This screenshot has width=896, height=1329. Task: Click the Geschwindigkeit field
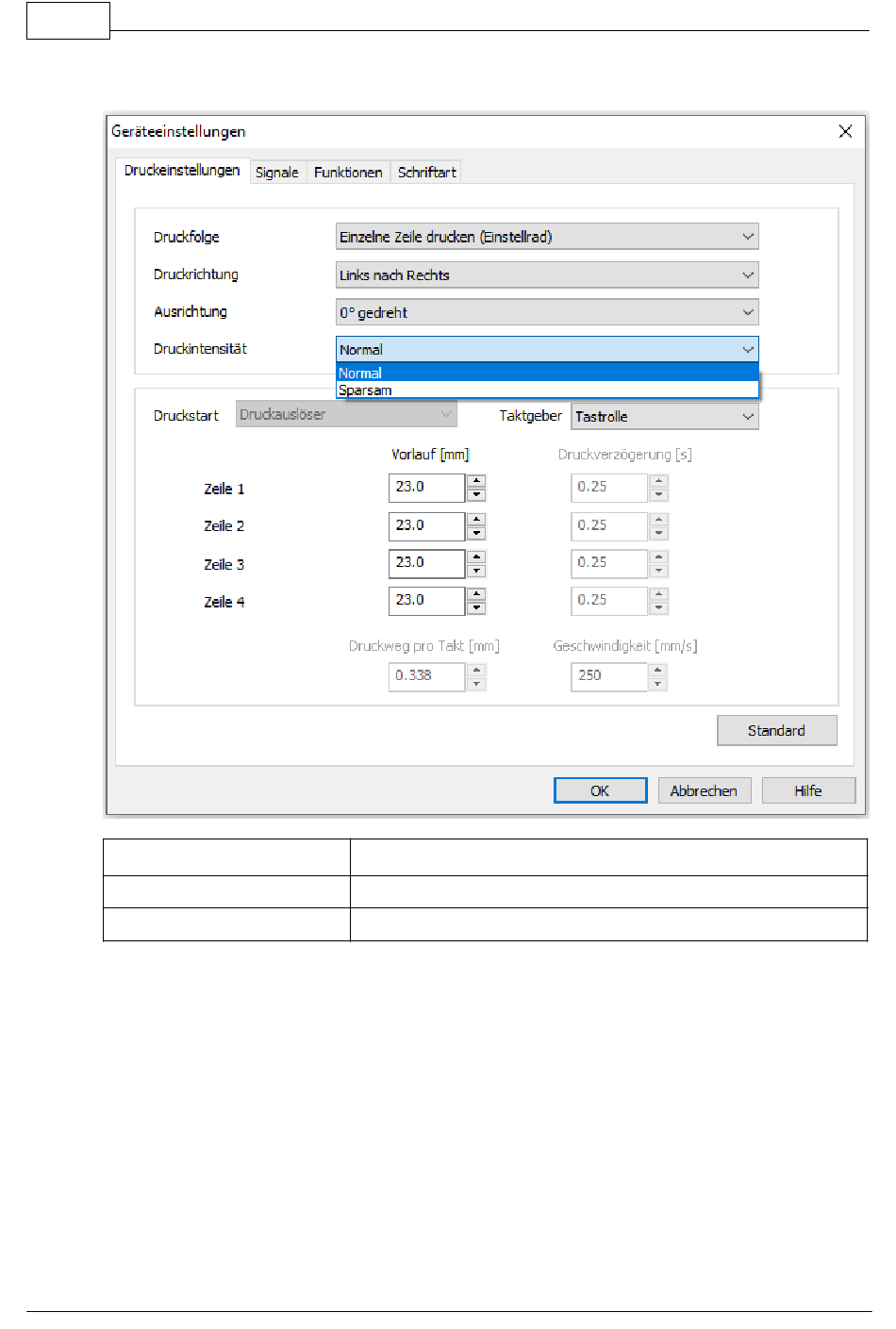click(608, 676)
